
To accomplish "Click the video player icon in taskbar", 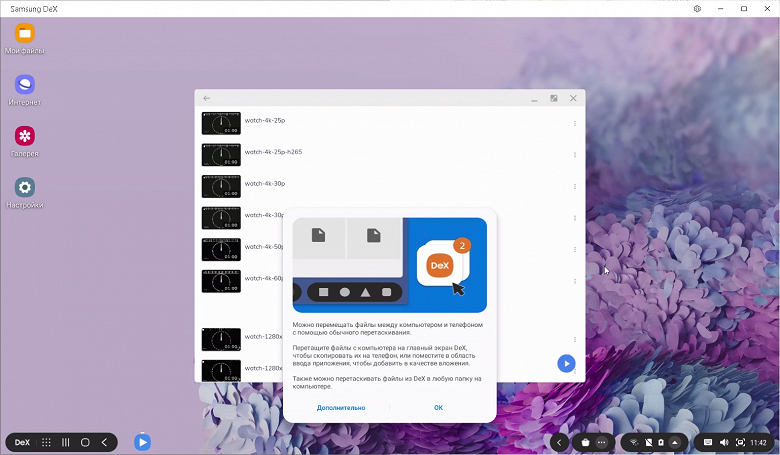I will click(142, 442).
